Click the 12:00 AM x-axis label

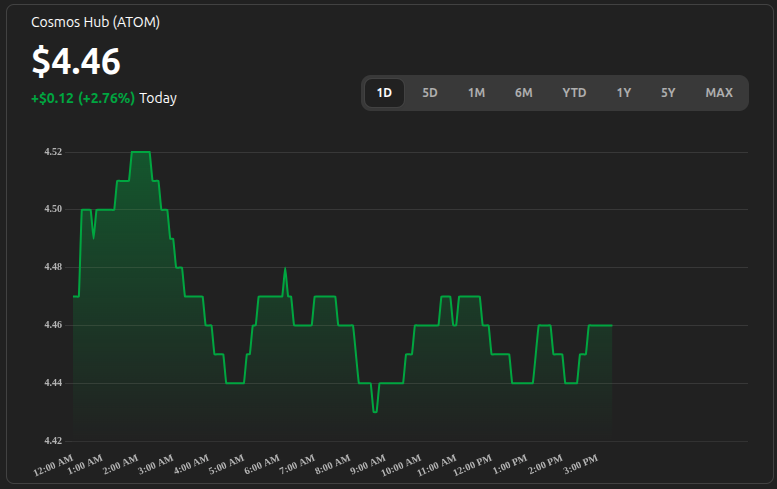(x=53, y=465)
